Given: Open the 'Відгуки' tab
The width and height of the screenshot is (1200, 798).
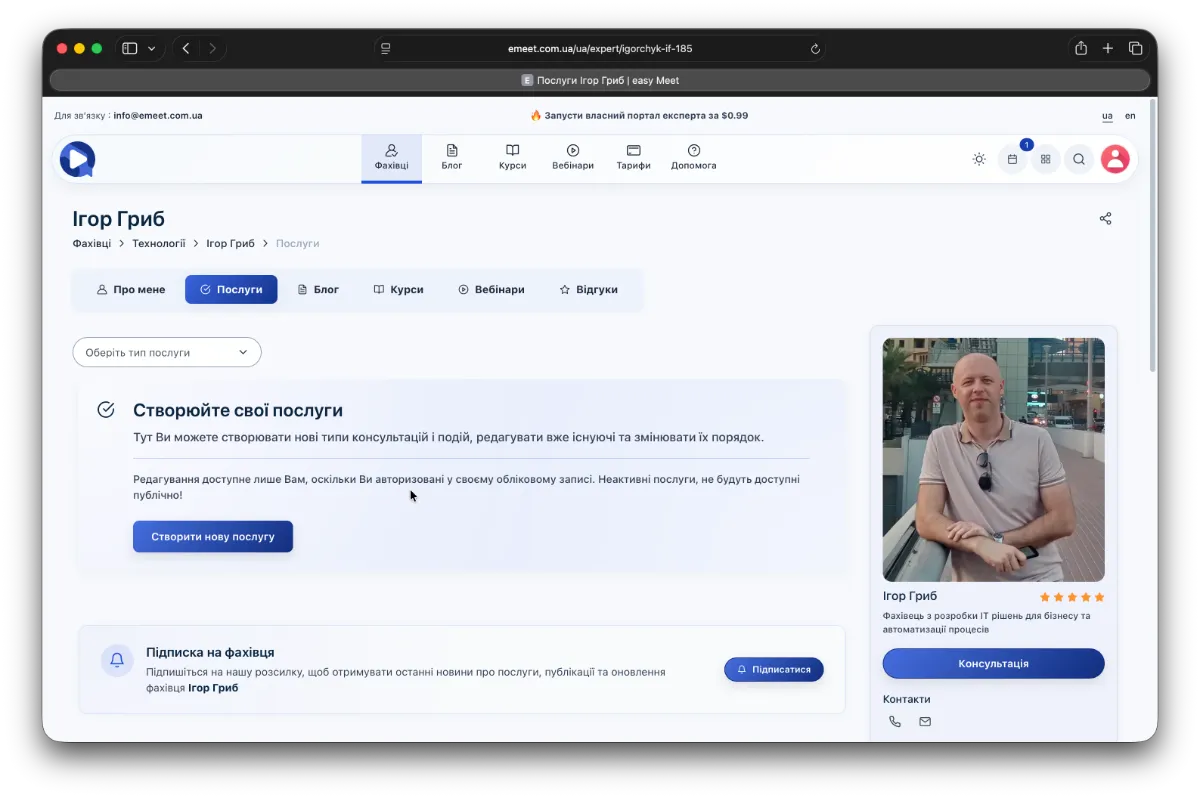Looking at the screenshot, I should (588, 290).
